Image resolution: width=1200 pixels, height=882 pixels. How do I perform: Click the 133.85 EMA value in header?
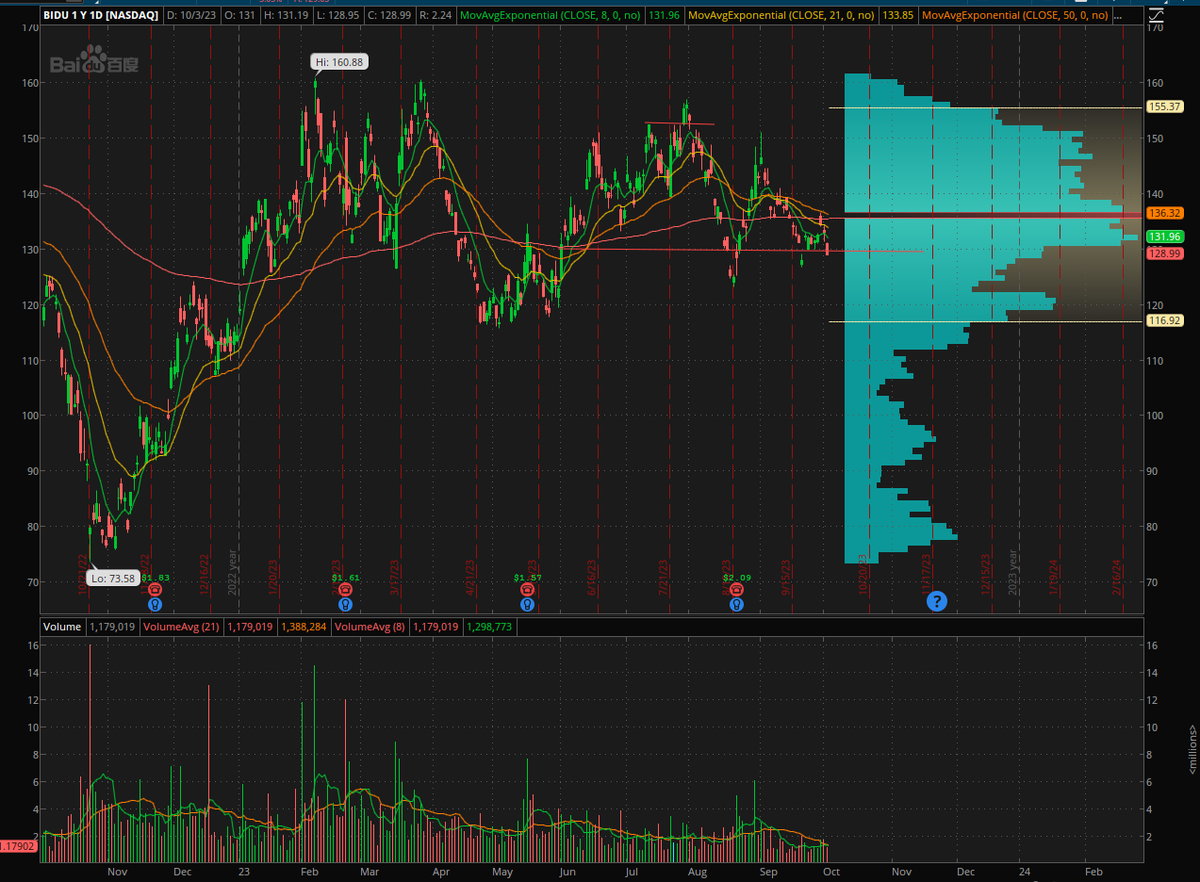pos(899,16)
